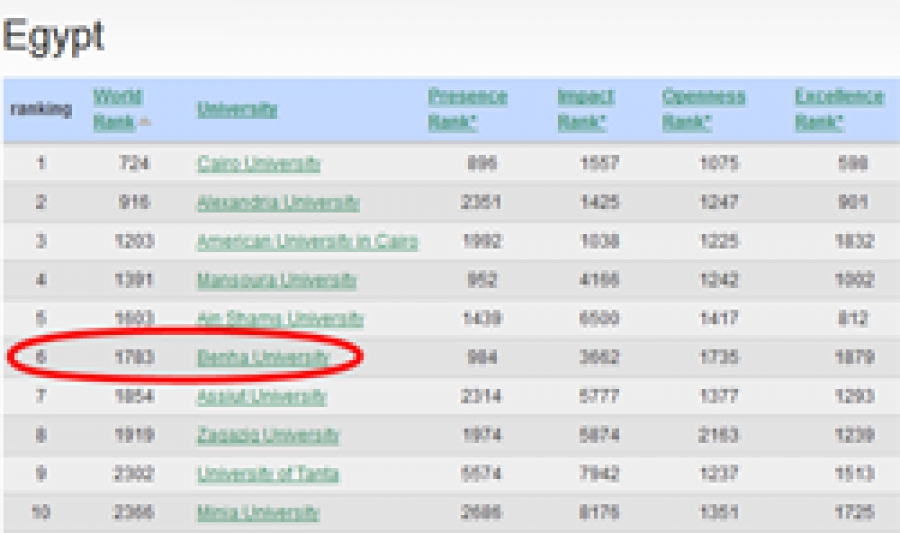This screenshot has width=900, height=533.
Task: Click world rank 916 in Alexandria row
Action: coord(134,202)
